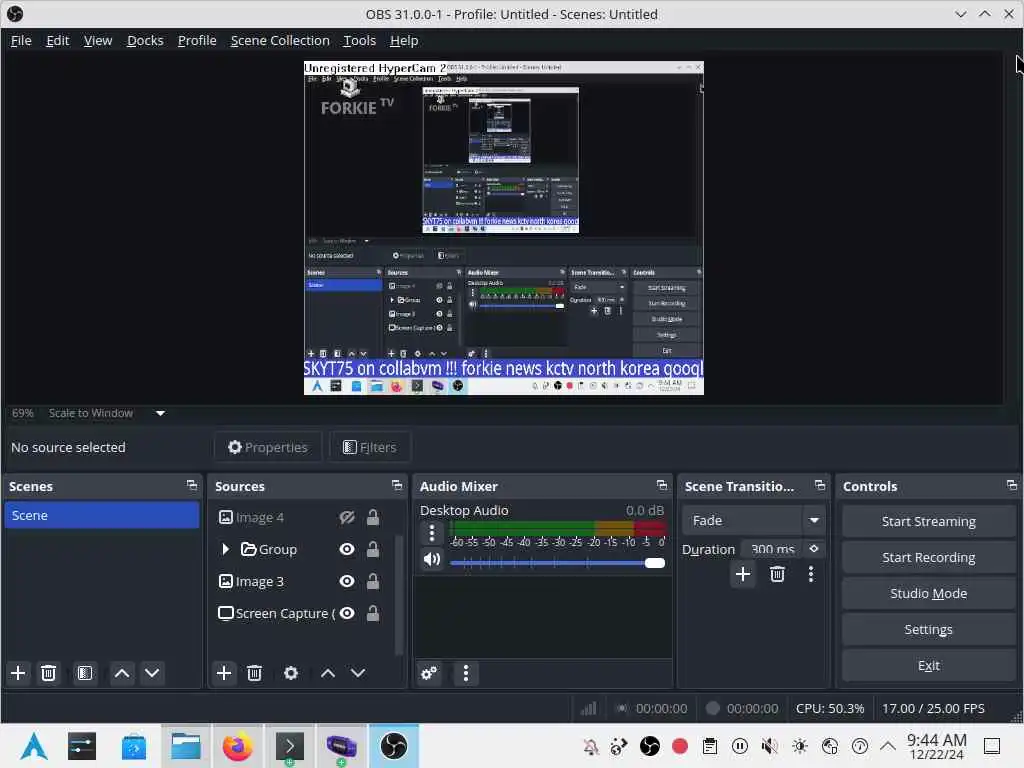Open the Edit menu
1024x768 pixels.
(x=57, y=40)
